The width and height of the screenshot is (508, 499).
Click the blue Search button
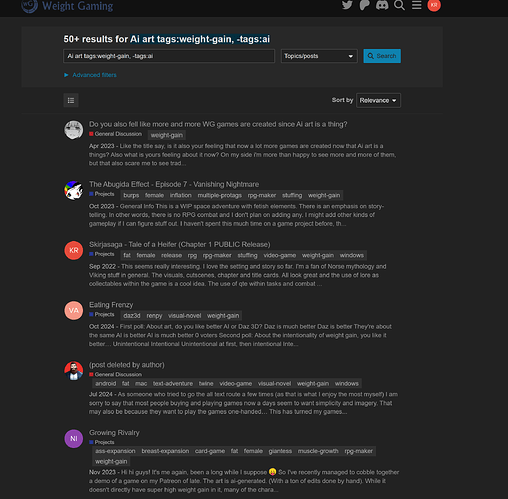click(x=382, y=56)
